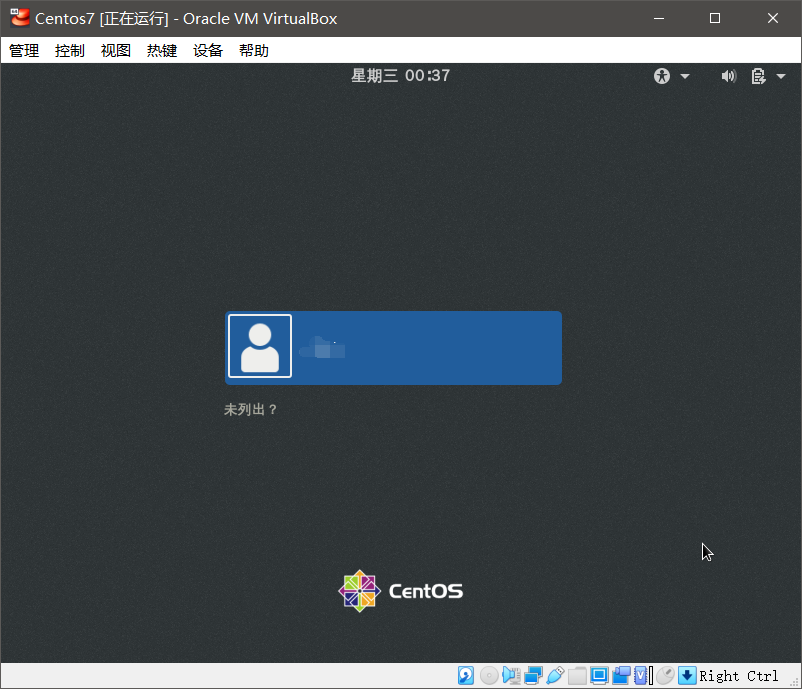Click the hard disk activity status icon
The height and width of the screenshot is (689, 802).
(x=466, y=676)
